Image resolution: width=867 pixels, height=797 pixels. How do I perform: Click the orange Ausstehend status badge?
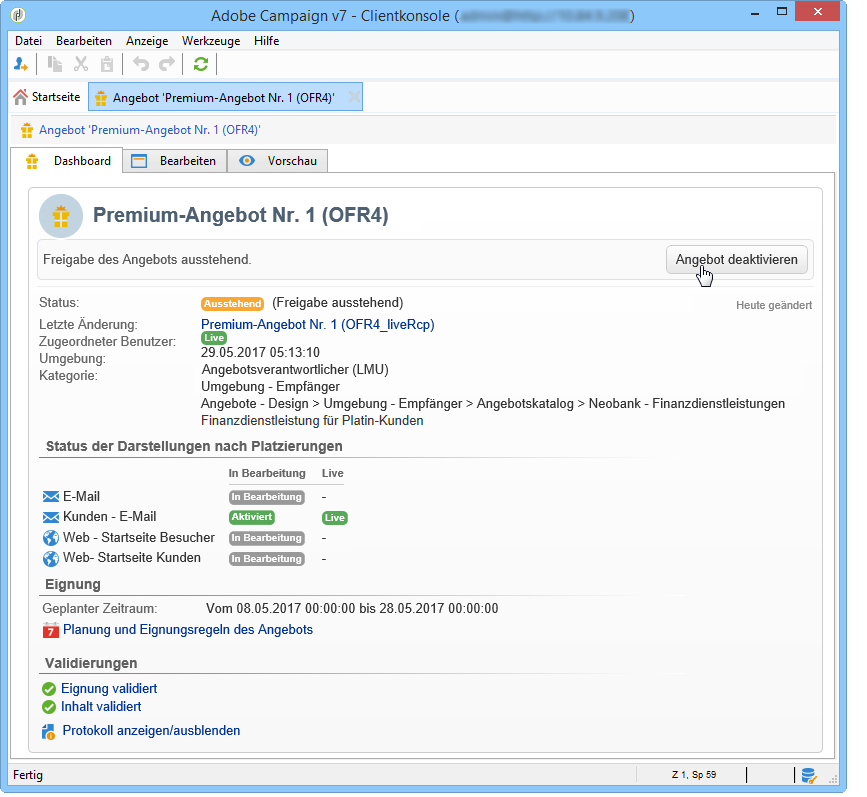(x=232, y=304)
